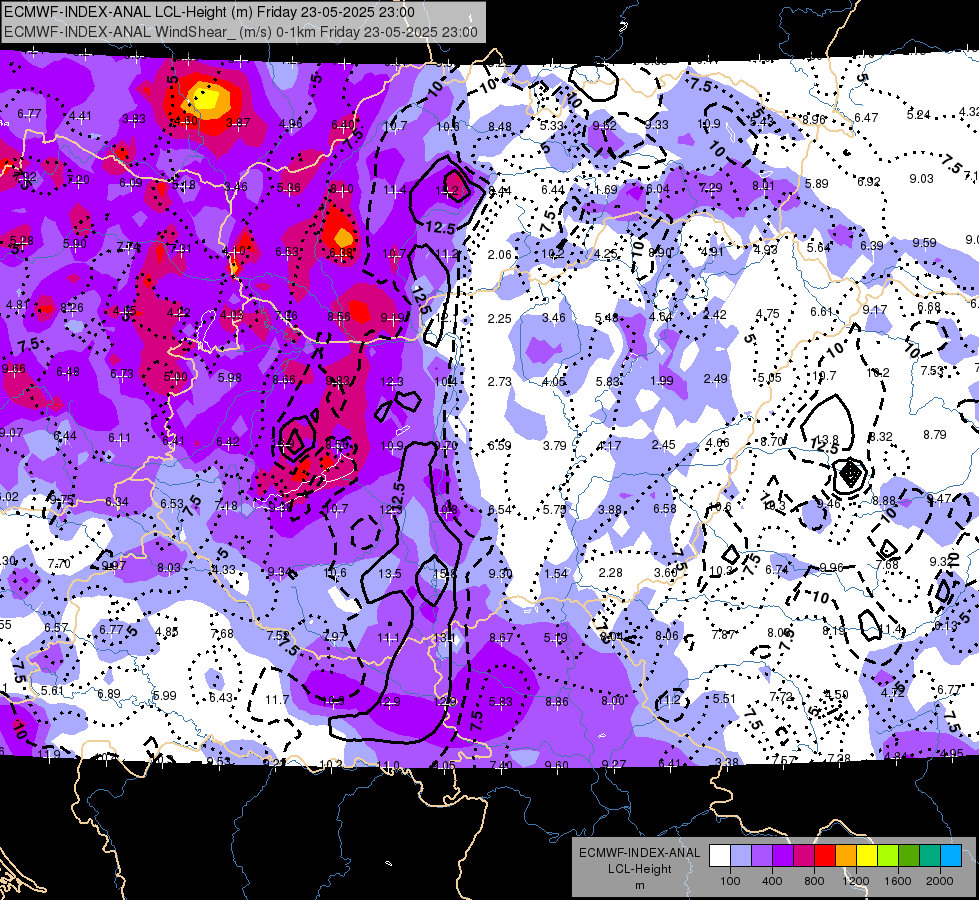The width and height of the screenshot is (979, 900).
Task: Click the wind shear value 5.98
Action: pyautogui.click(x=230, y=378)
